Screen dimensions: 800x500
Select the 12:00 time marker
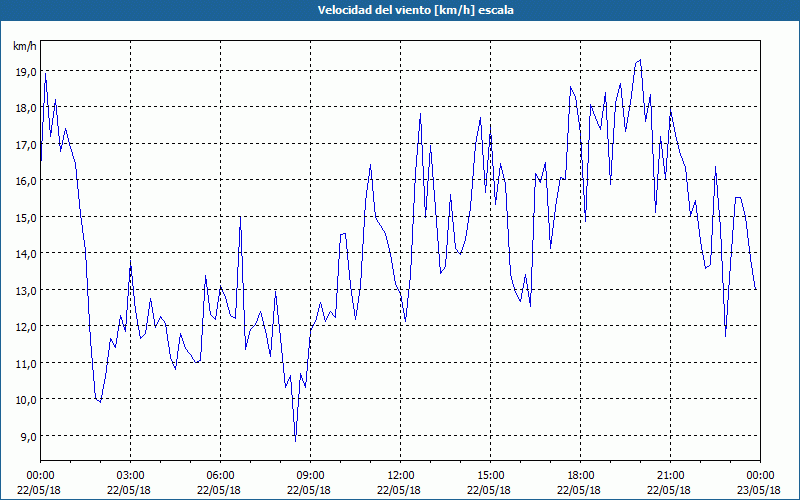400,475
